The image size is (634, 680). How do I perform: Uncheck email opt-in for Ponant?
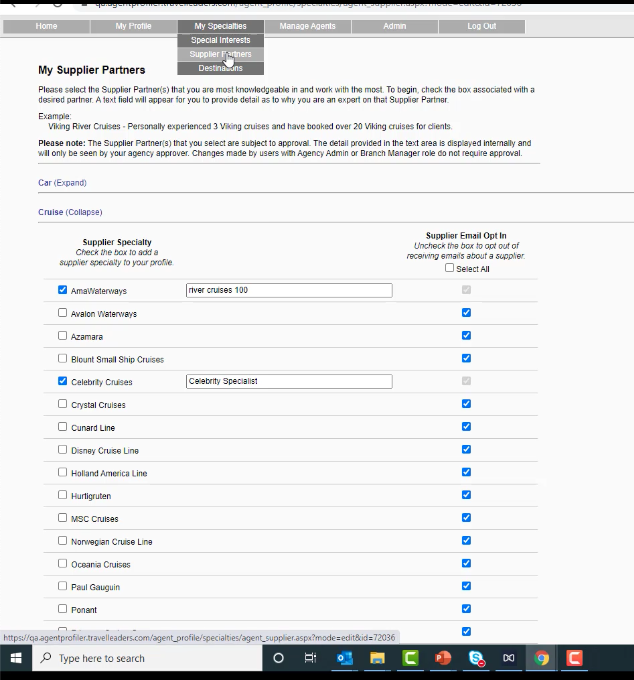466,608
